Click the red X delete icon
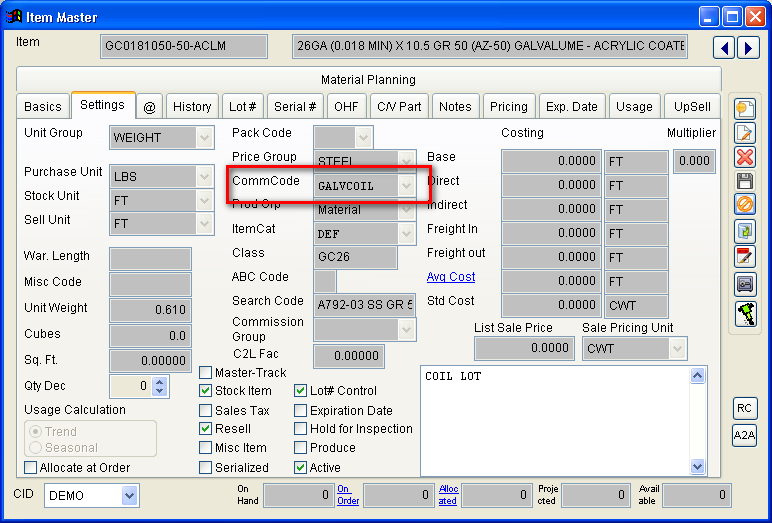772x523 pixels. coord(745,157)
